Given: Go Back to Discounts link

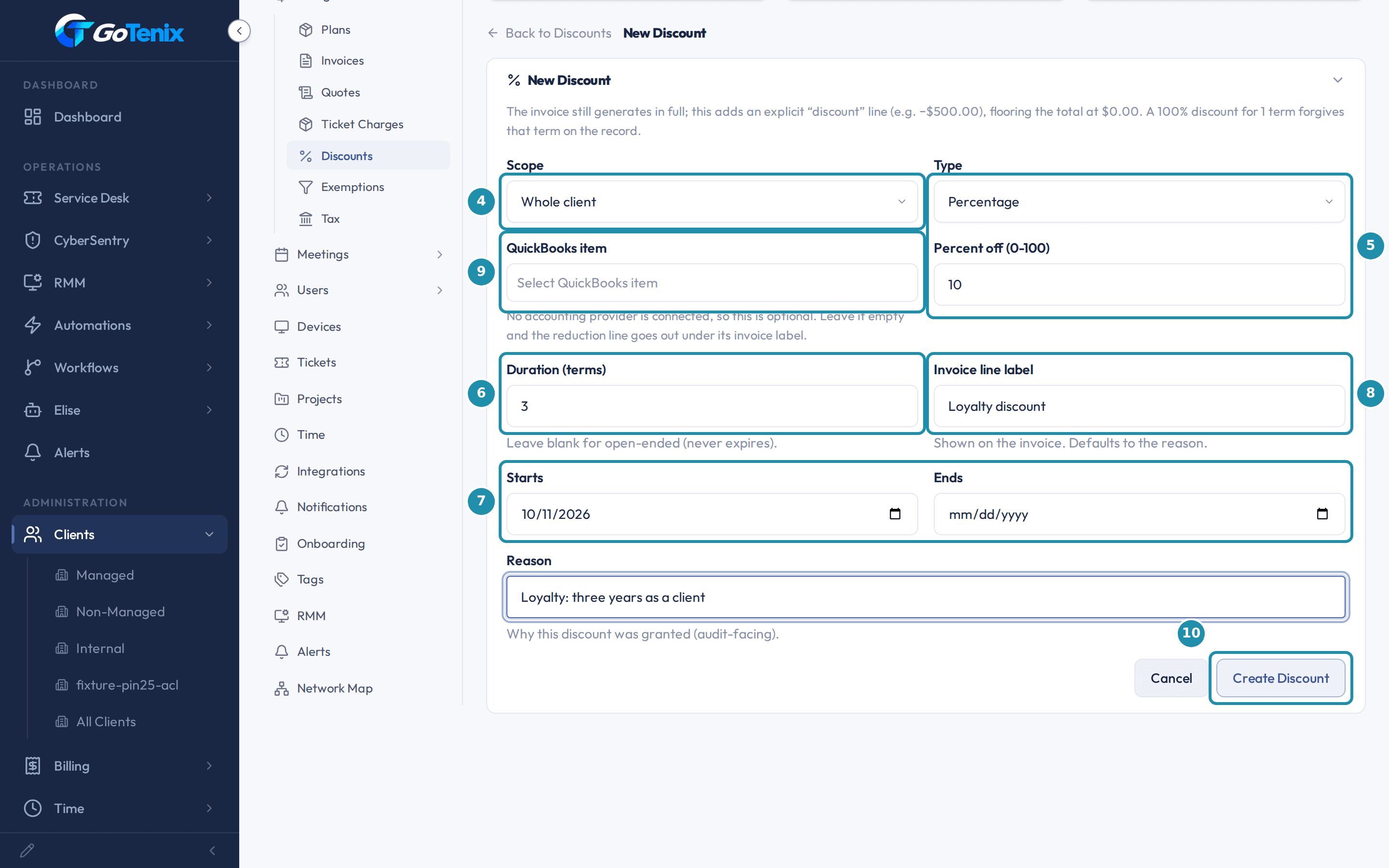Looking at the screenshot, I should 549,33.
